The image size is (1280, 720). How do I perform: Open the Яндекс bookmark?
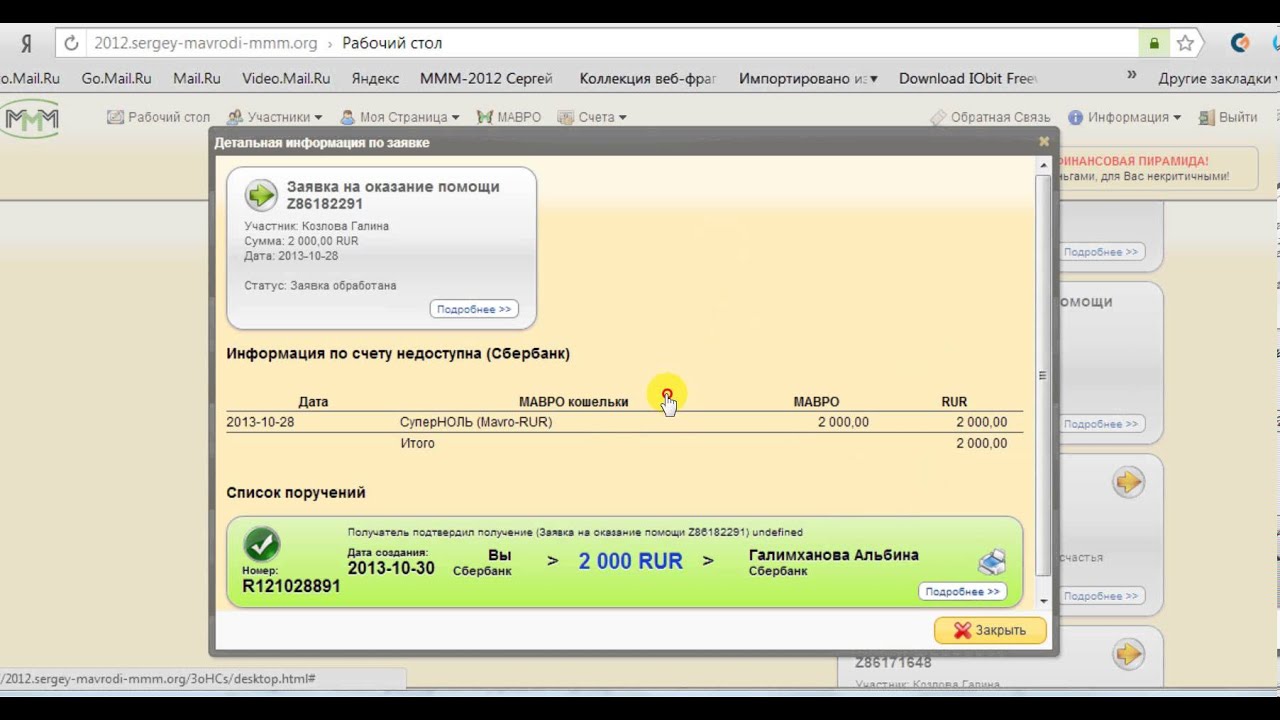[x=375, y=78]
